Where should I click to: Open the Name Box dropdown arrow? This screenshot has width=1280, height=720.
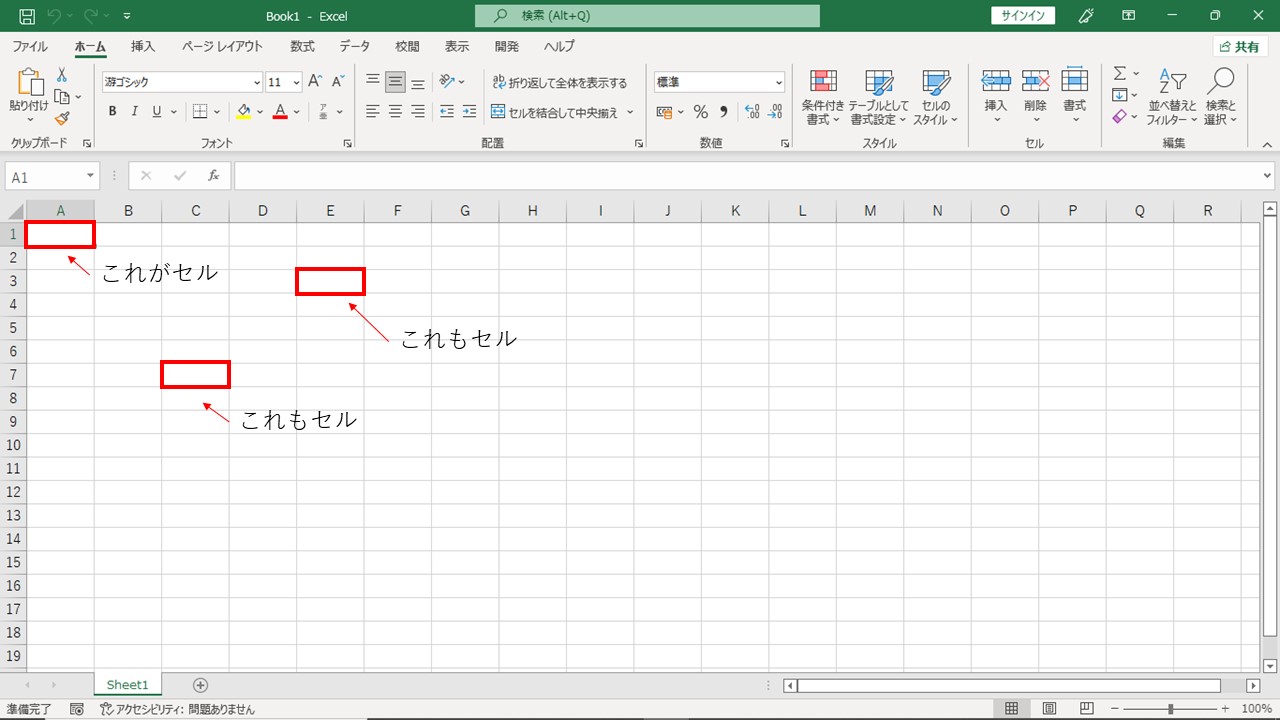[90, 177]
